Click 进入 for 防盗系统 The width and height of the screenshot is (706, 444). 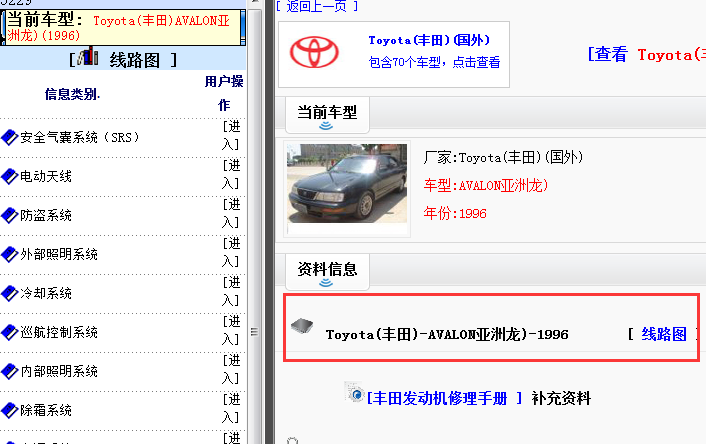coord(231,213)
